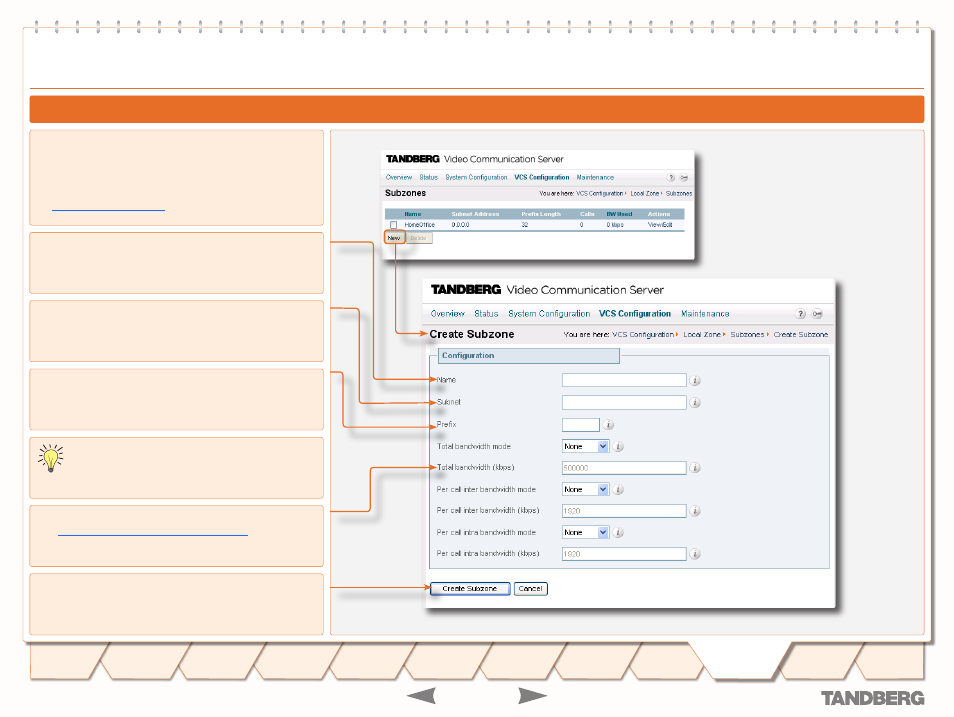This screenshot has height=717, width=954.
Task: Open Overview menu in Create Subzone window
Action: (447, 314)
